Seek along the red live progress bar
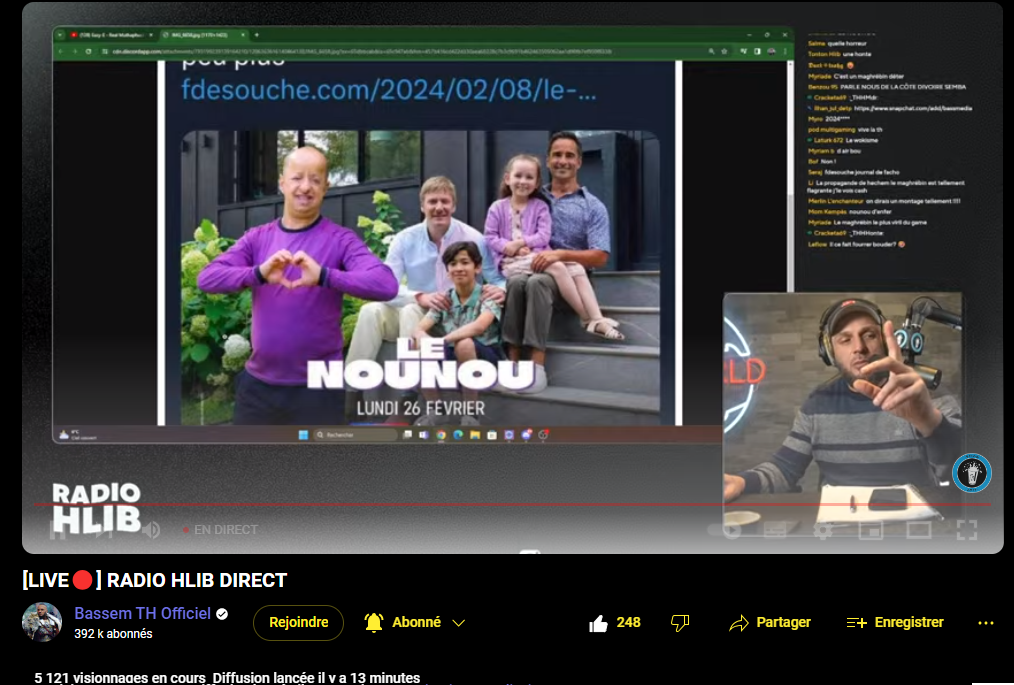1014x685 pixels. pos(512,505)
